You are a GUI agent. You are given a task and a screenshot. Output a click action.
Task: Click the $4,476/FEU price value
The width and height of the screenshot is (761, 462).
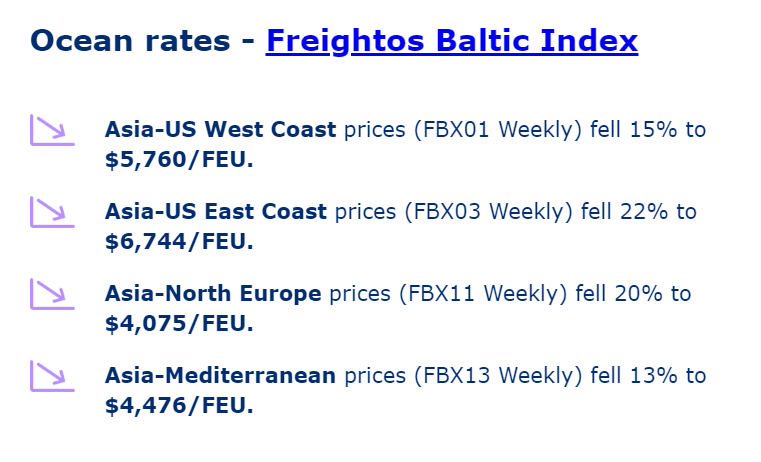(x=179, y=406)
